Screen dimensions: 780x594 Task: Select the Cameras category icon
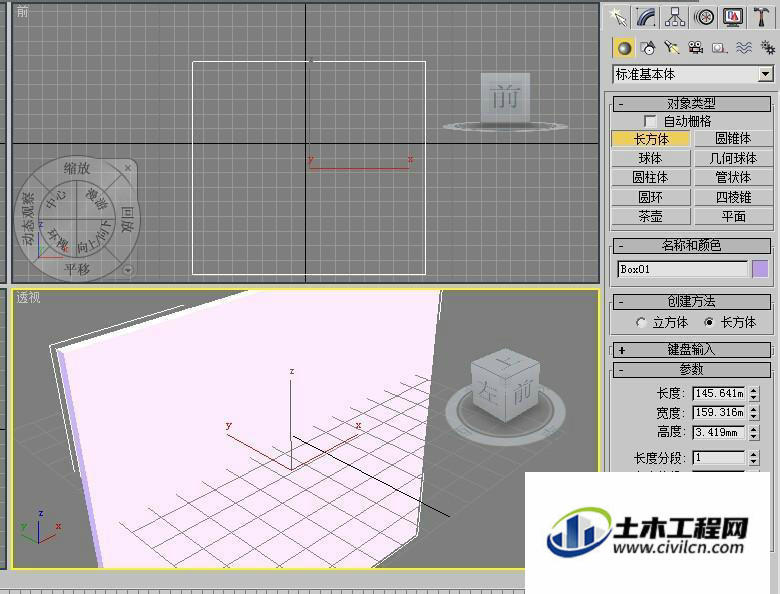[x=695, y=48]
